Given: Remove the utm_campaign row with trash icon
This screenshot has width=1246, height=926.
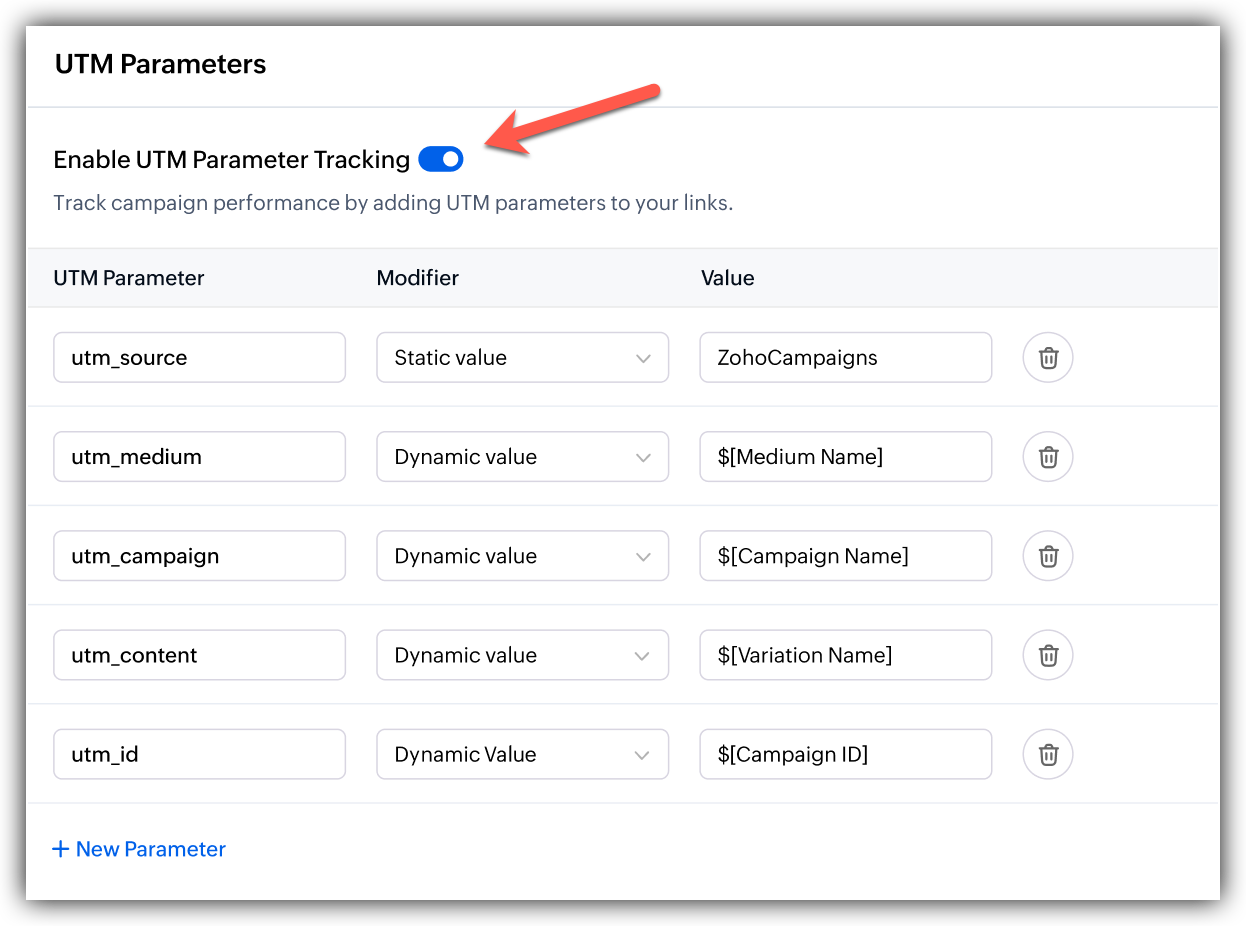Looking at the screenshot, I should (1048, 556).
